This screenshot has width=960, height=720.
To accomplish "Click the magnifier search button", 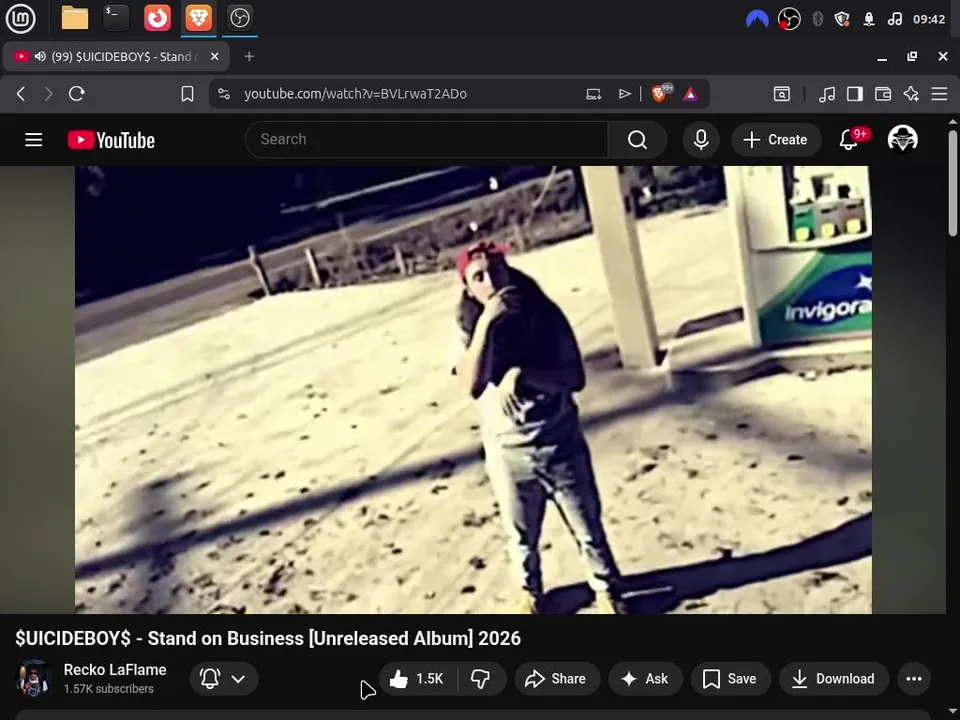I will pyautogui.click(x=637, y=140).
